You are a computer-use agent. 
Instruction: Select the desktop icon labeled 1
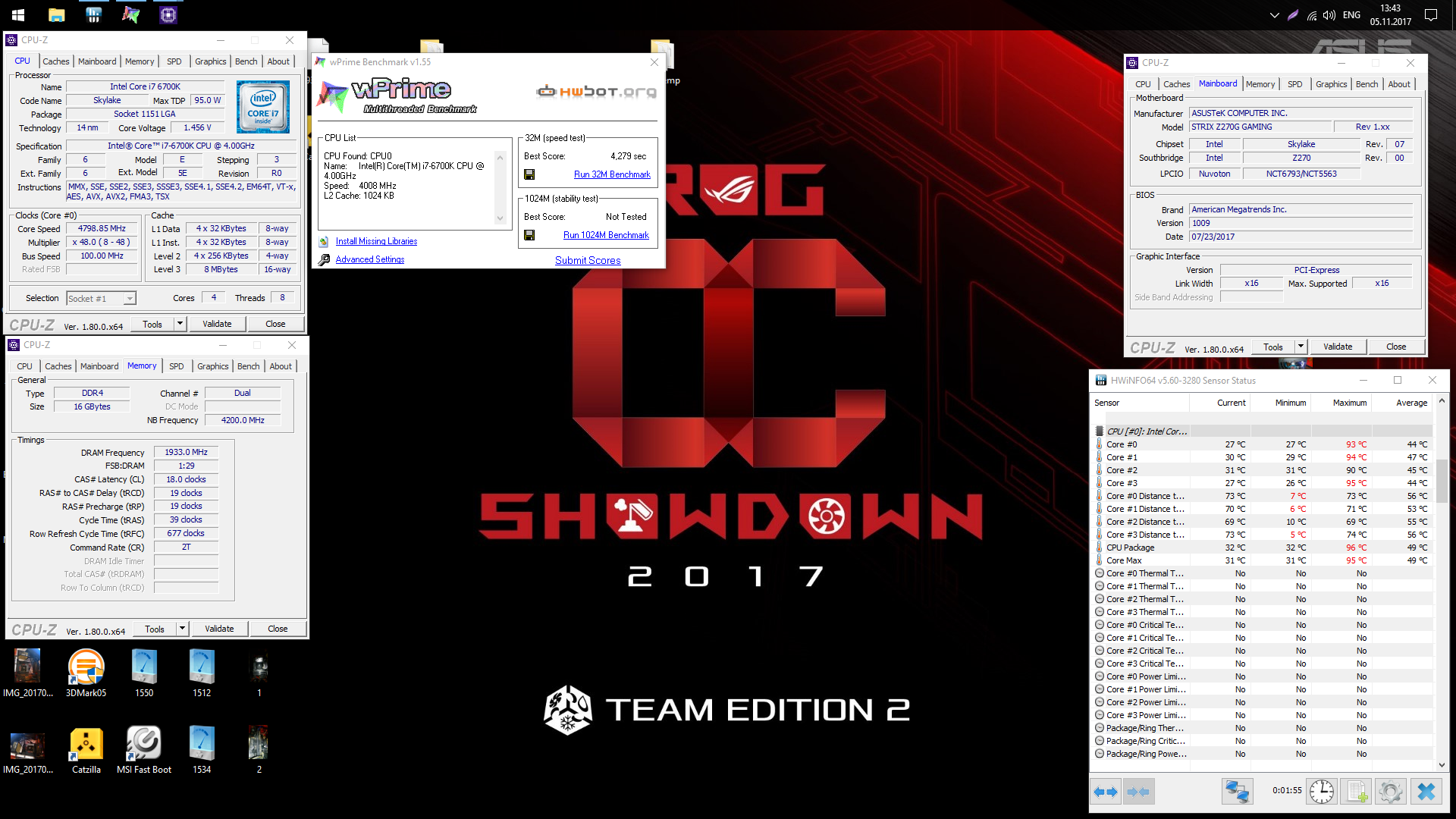[259, 673]
